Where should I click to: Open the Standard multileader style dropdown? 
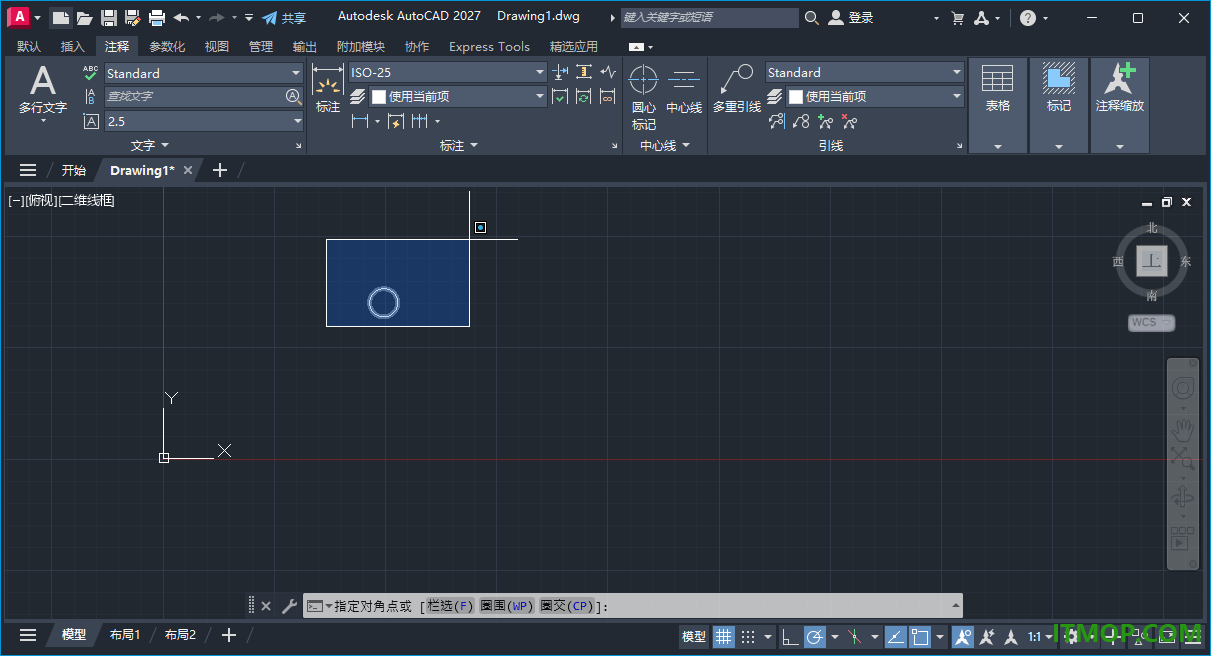tap(865, 72)
